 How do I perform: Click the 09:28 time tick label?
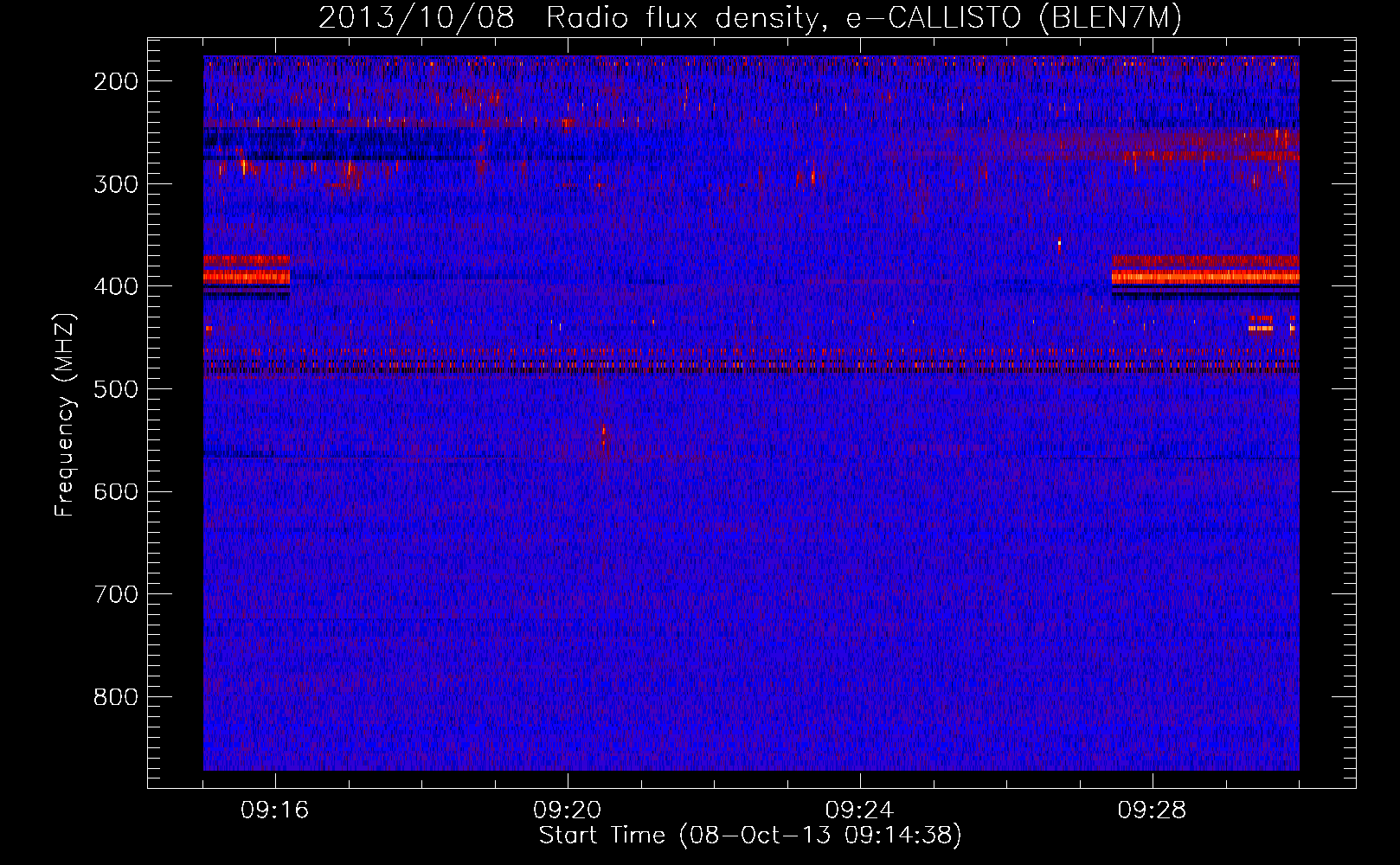coord(1152,811)
